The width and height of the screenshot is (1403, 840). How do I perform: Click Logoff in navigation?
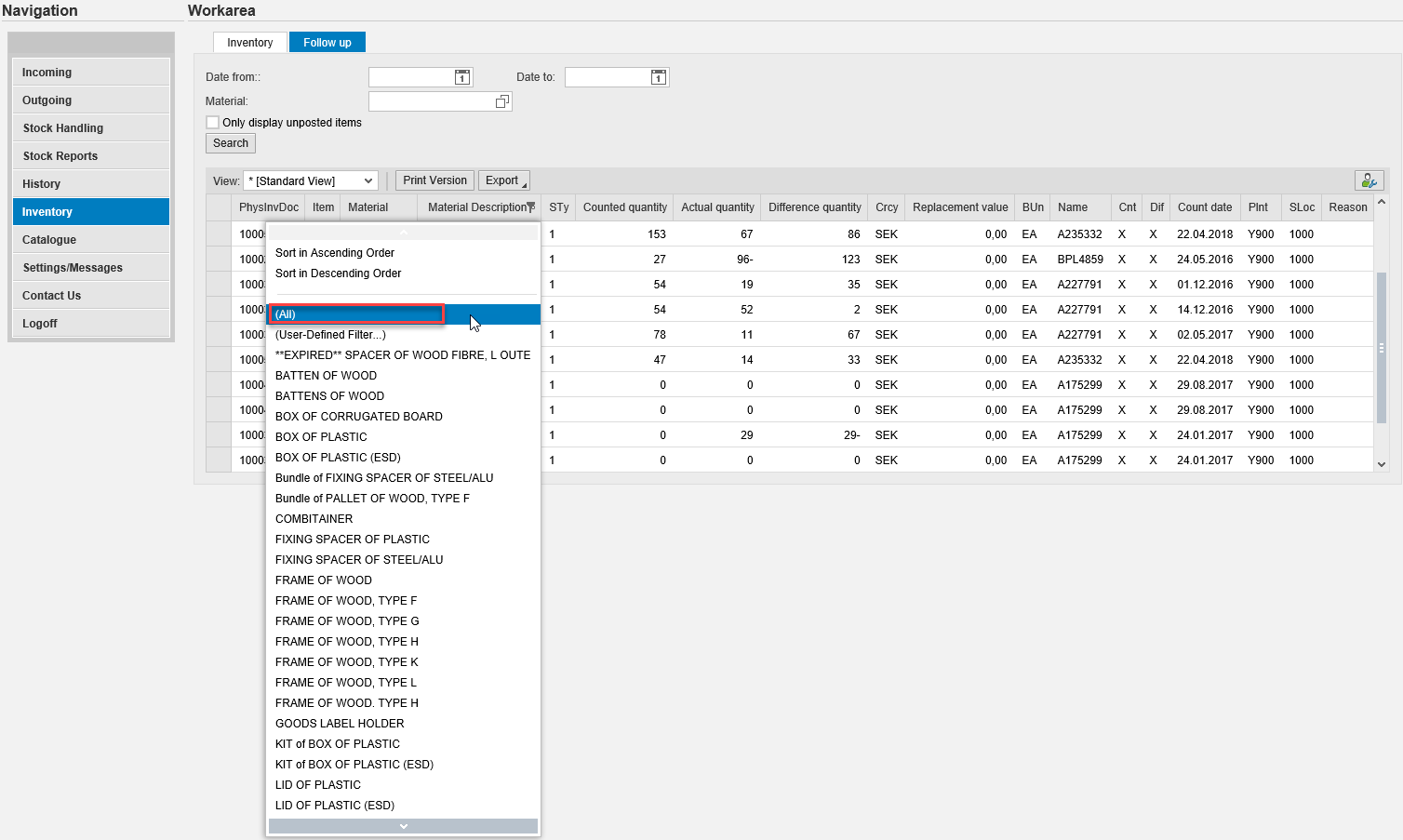(x=91, y=324)
